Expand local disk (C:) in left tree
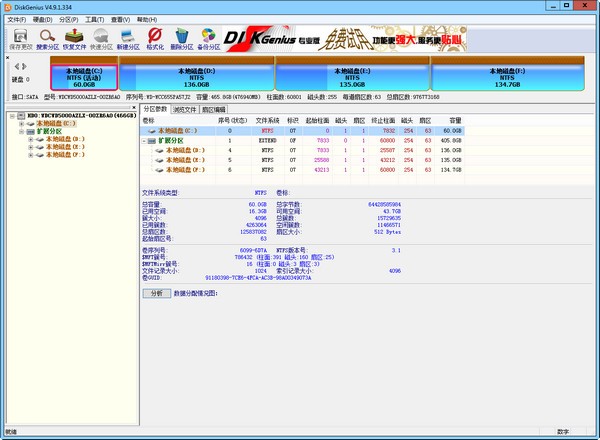The width and height of the screenshot is (600, 440). tap(20, 124)
